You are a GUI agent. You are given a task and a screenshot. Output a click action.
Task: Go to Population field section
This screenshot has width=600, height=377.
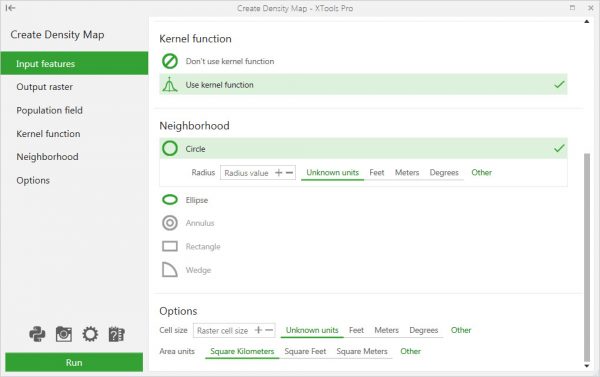coord(49,110)
